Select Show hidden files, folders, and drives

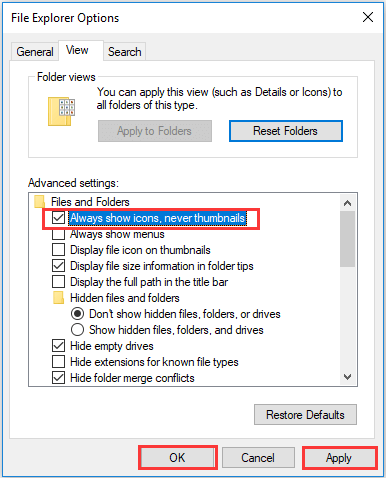[77, 330]
